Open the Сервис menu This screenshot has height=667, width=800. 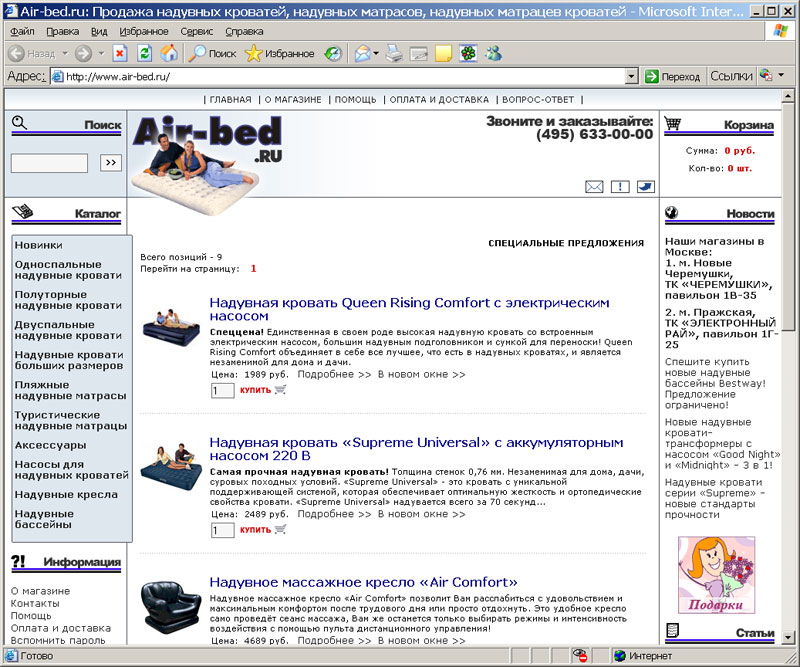pyautogui.click(x=196, y=32)
